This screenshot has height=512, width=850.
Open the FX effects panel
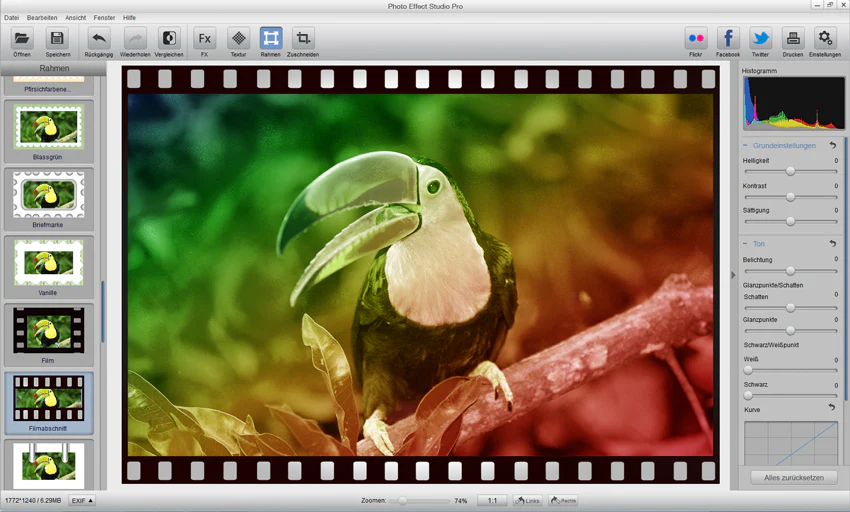tap(204, 39)
